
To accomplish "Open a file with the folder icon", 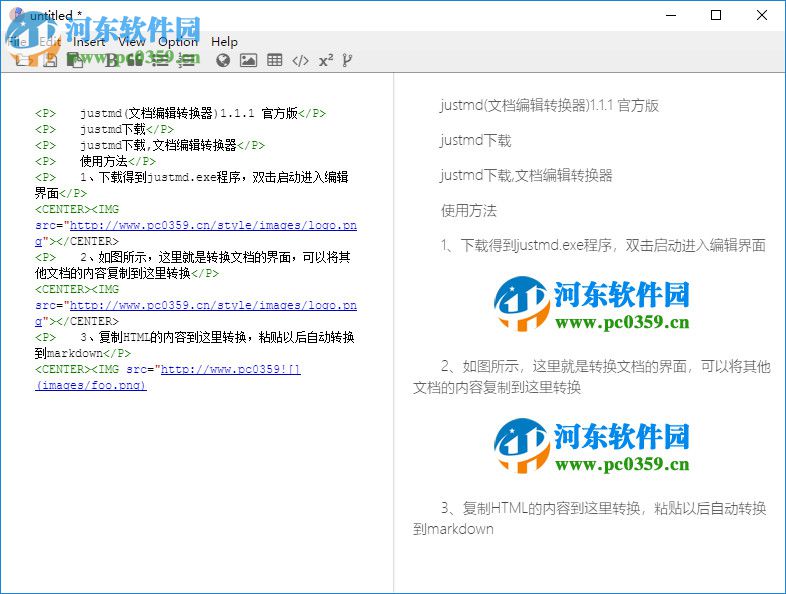I will (x=24, y=61).
